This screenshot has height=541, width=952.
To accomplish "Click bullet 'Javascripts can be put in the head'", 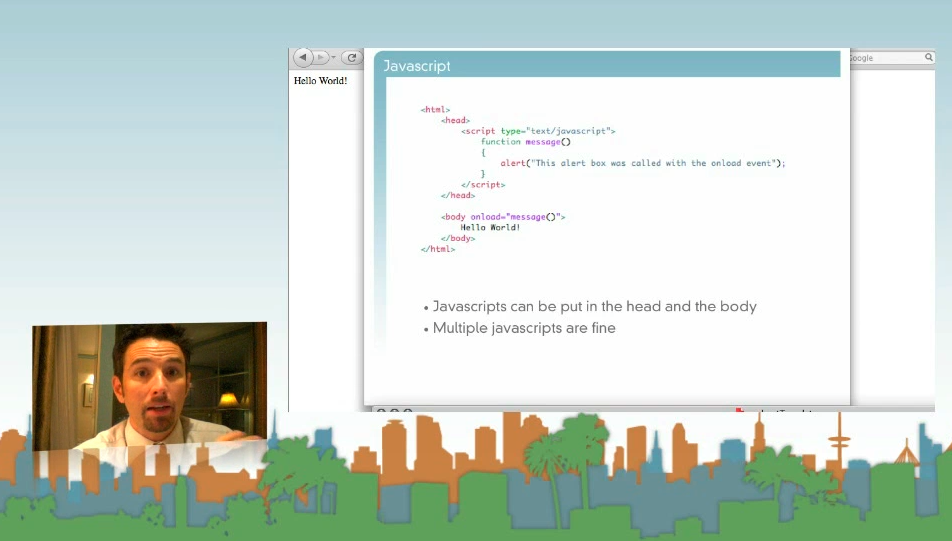I will pyautogui.click(x=590, y=307).
